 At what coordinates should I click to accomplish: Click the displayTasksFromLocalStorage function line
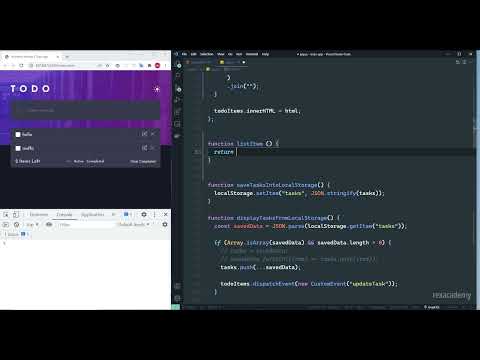tap(274, 218)
